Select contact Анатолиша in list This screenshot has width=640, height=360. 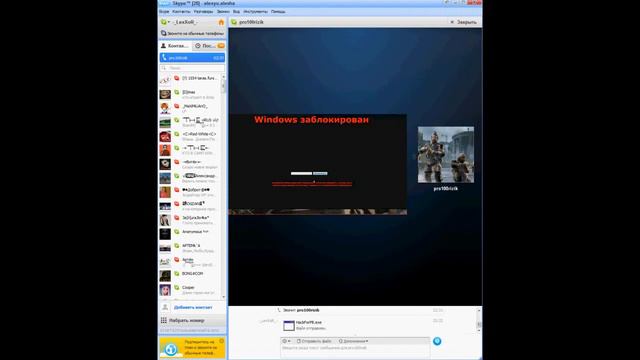[x=190, y=234]
